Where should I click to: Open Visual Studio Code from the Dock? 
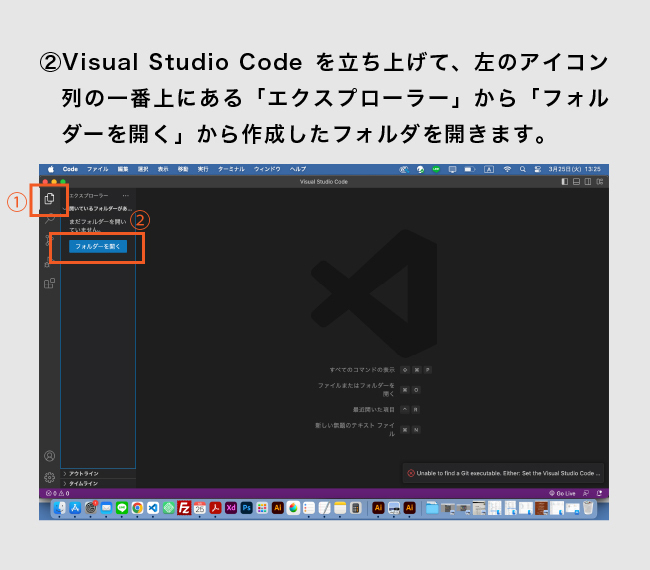click(153, 507)
